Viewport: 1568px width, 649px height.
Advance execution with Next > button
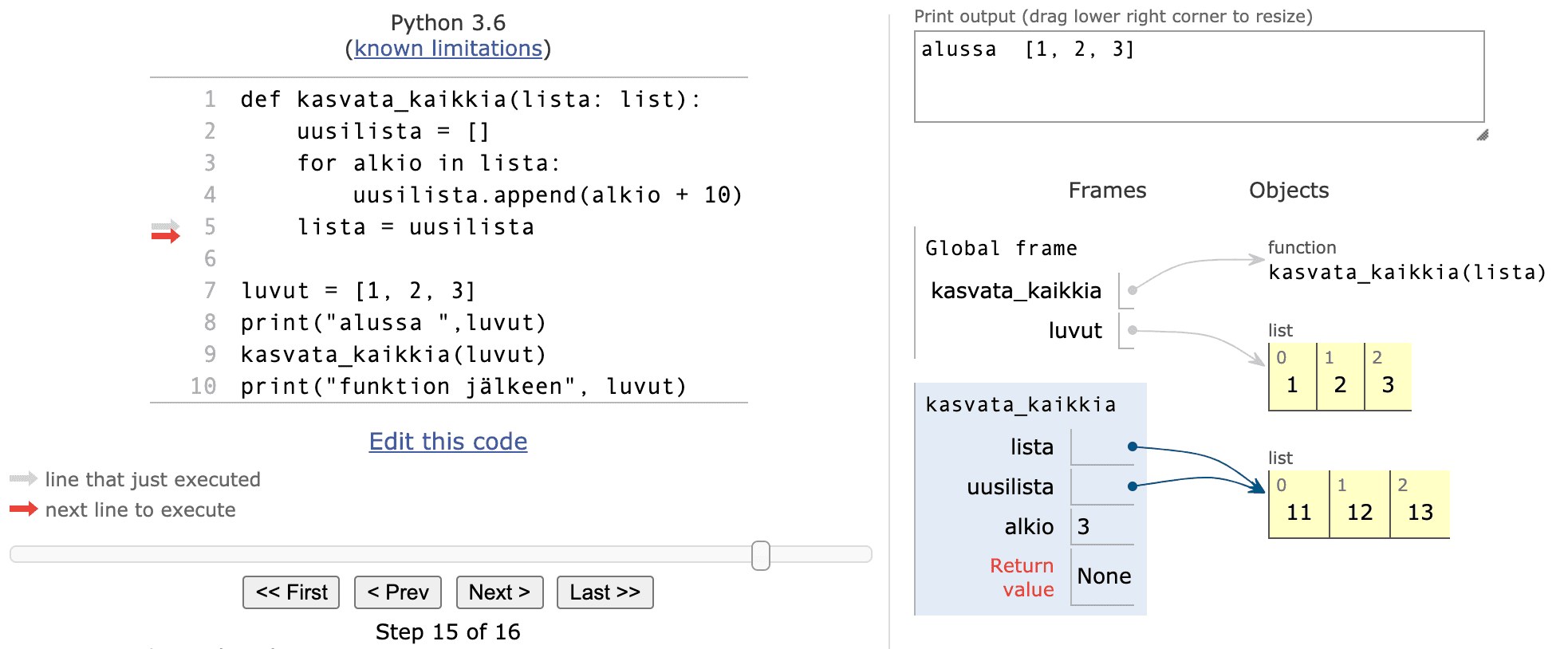(x=499, y=592)
